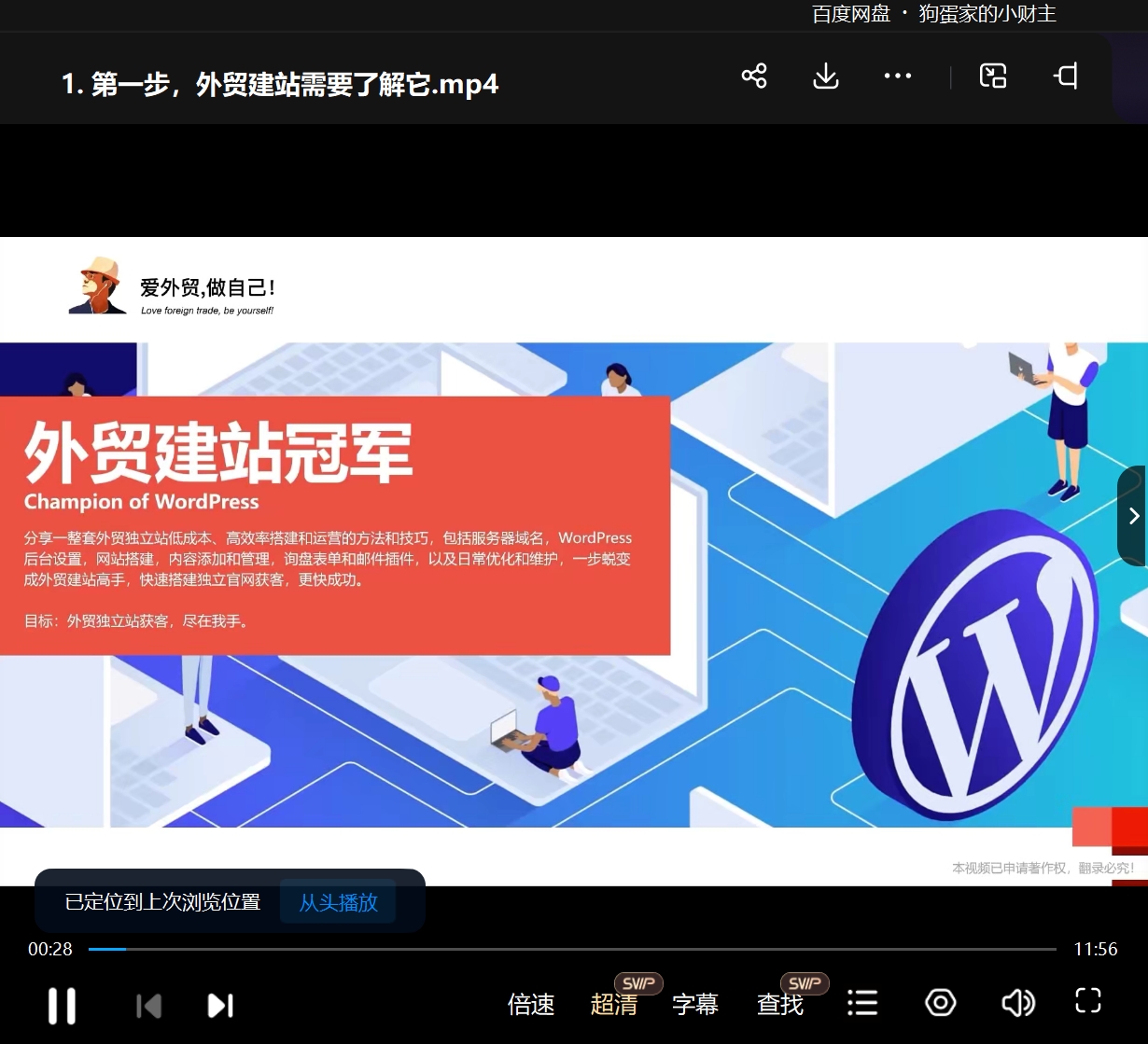
Task: Open the 超清 video quality selector
Action: (x=614, y=1005)
